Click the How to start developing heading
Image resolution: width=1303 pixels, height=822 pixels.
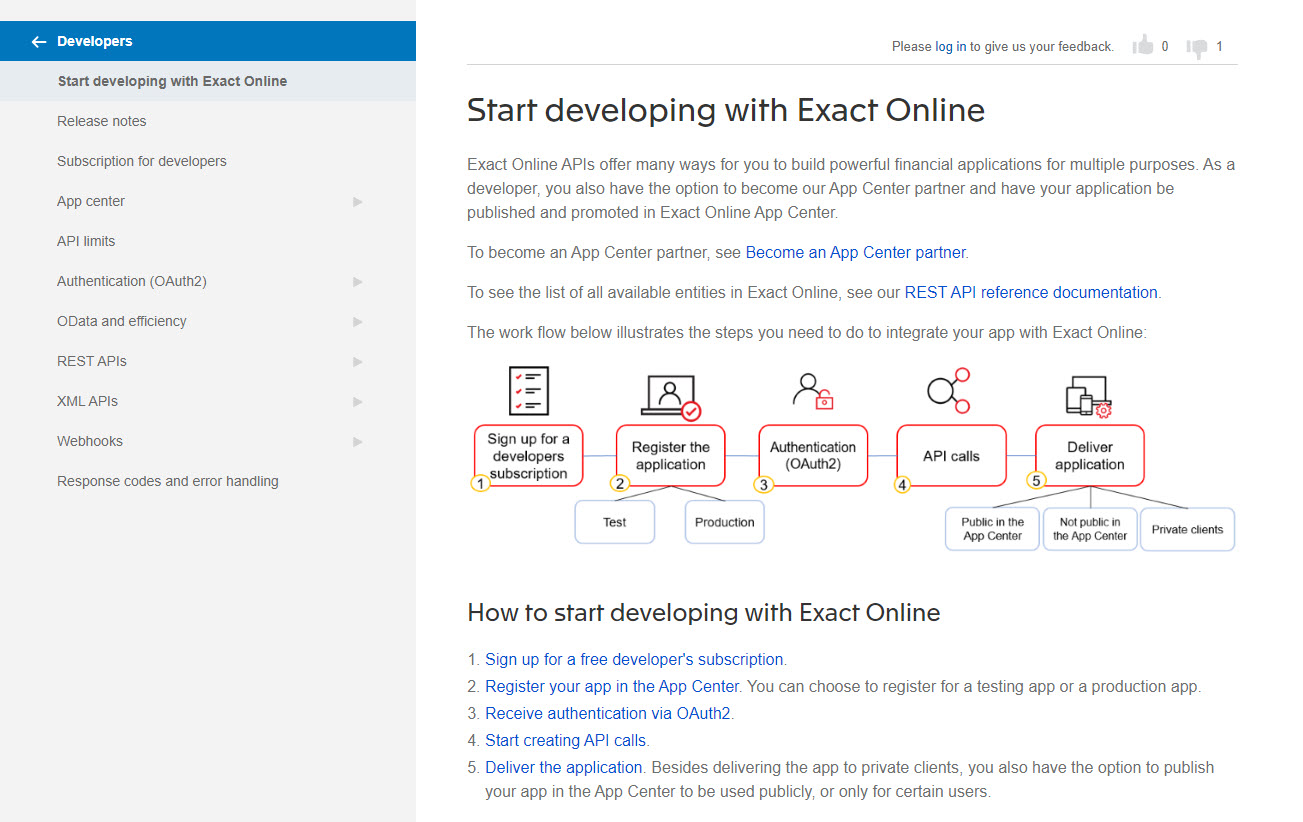[x=704, y=612]
